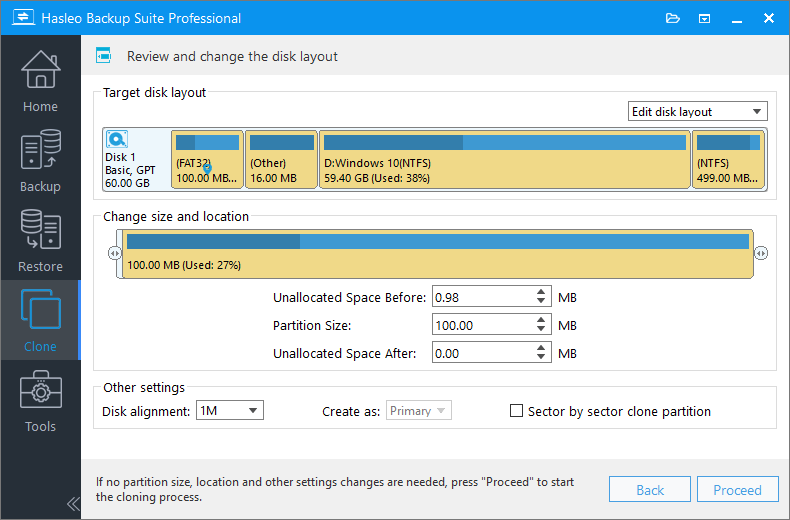Open the Backup section in sidebar
790x520 pixels.
click(x=40, y=161)
